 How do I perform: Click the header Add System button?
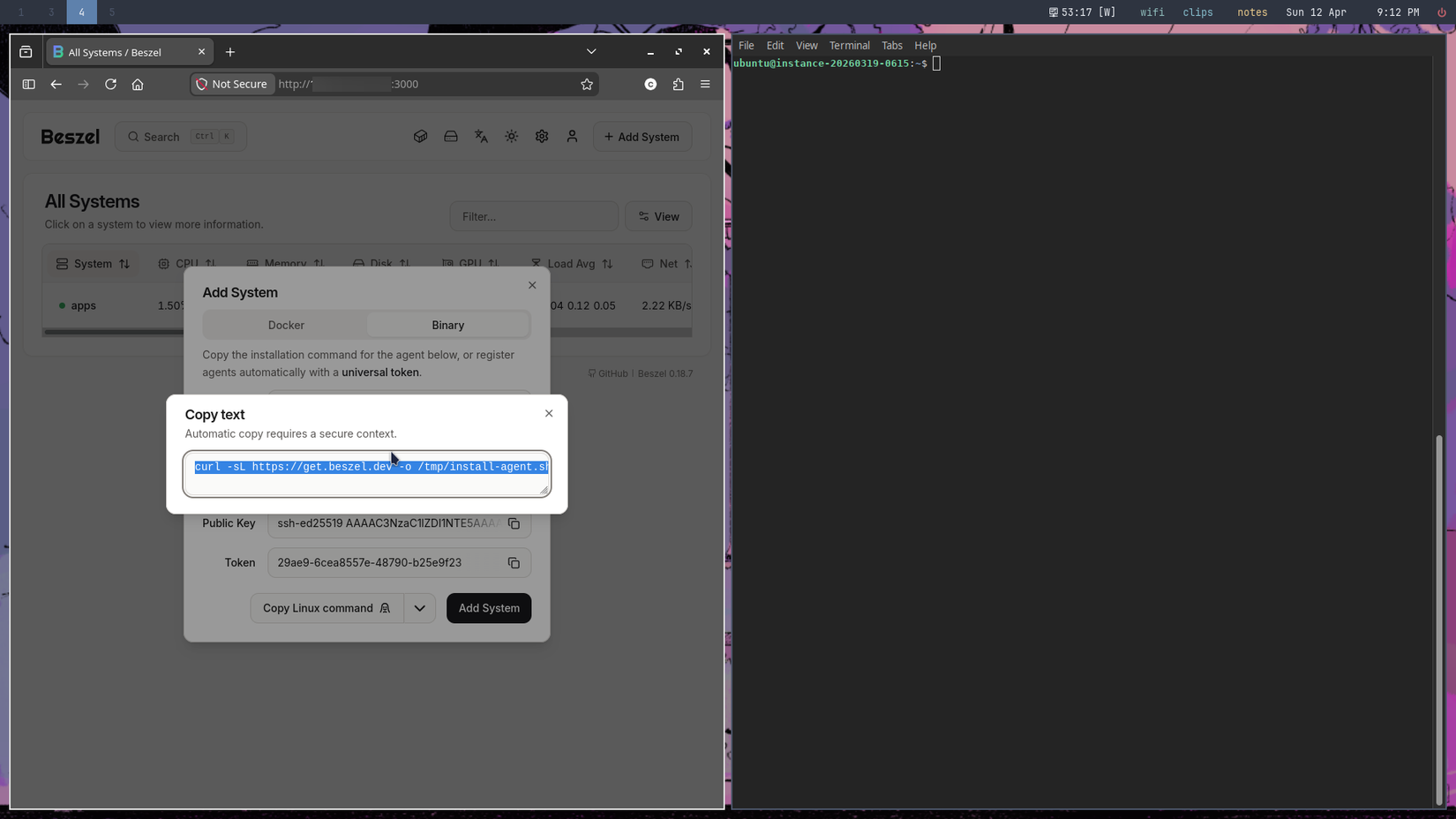click(642, 137)
